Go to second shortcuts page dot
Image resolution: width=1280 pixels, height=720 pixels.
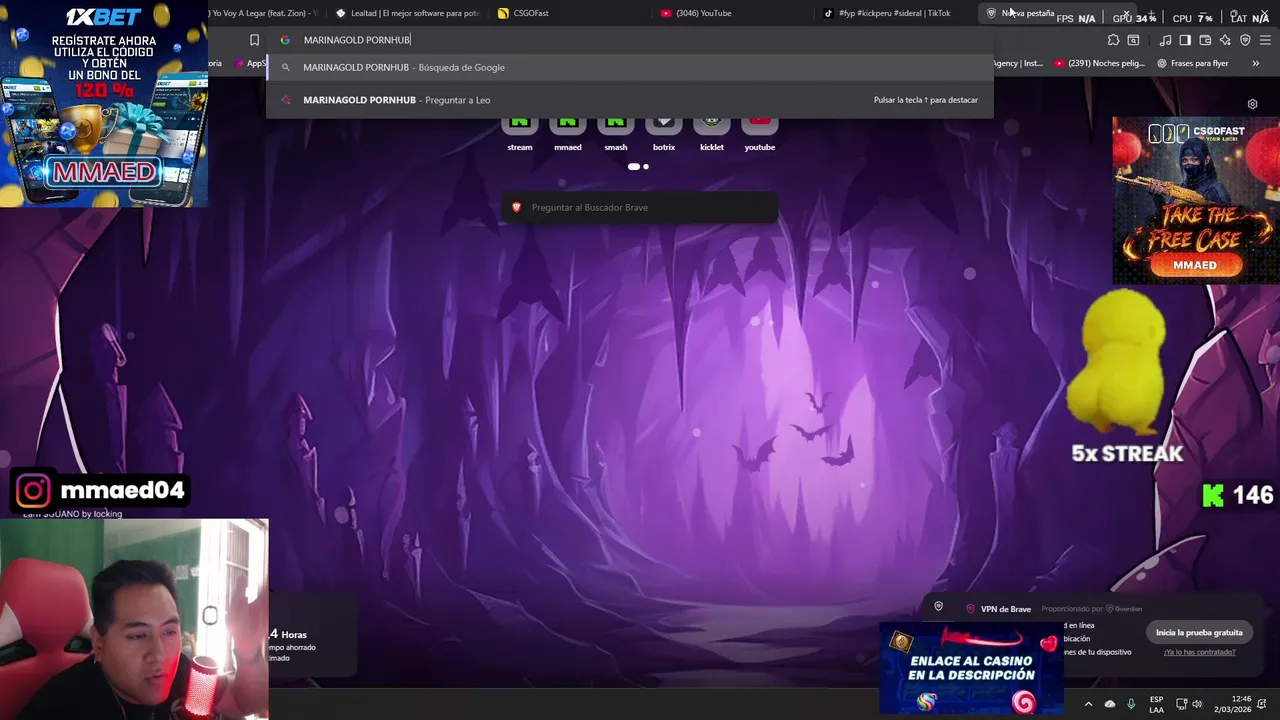(646, 167)
